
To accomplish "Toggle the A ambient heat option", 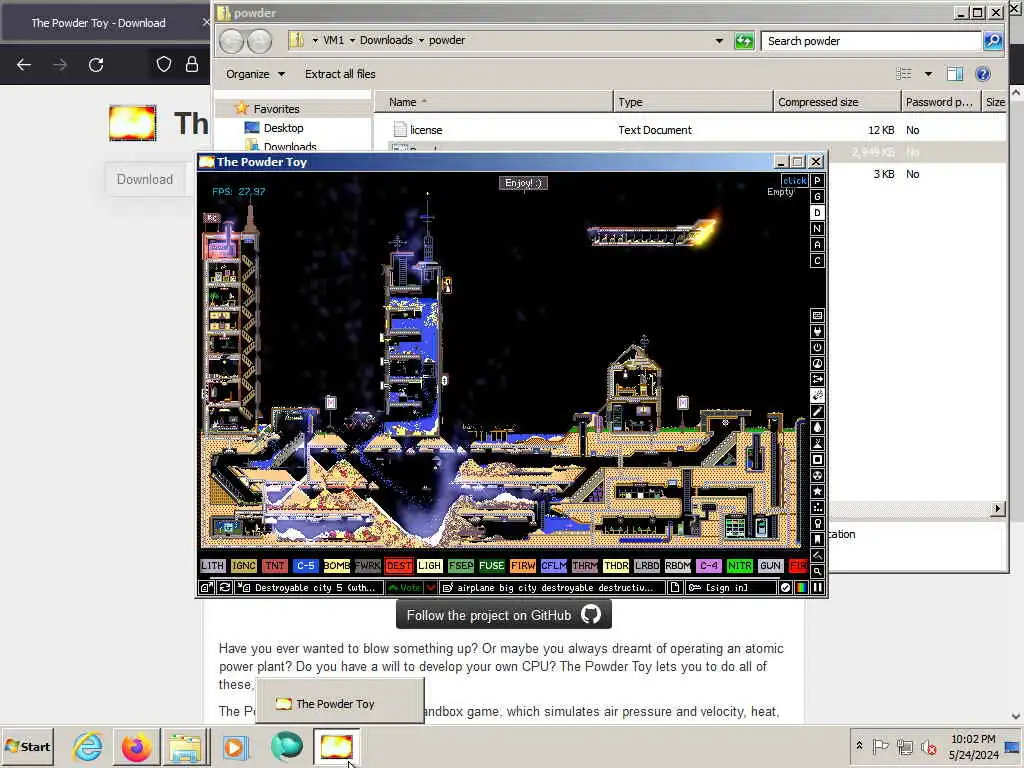I will coord(817,245).
